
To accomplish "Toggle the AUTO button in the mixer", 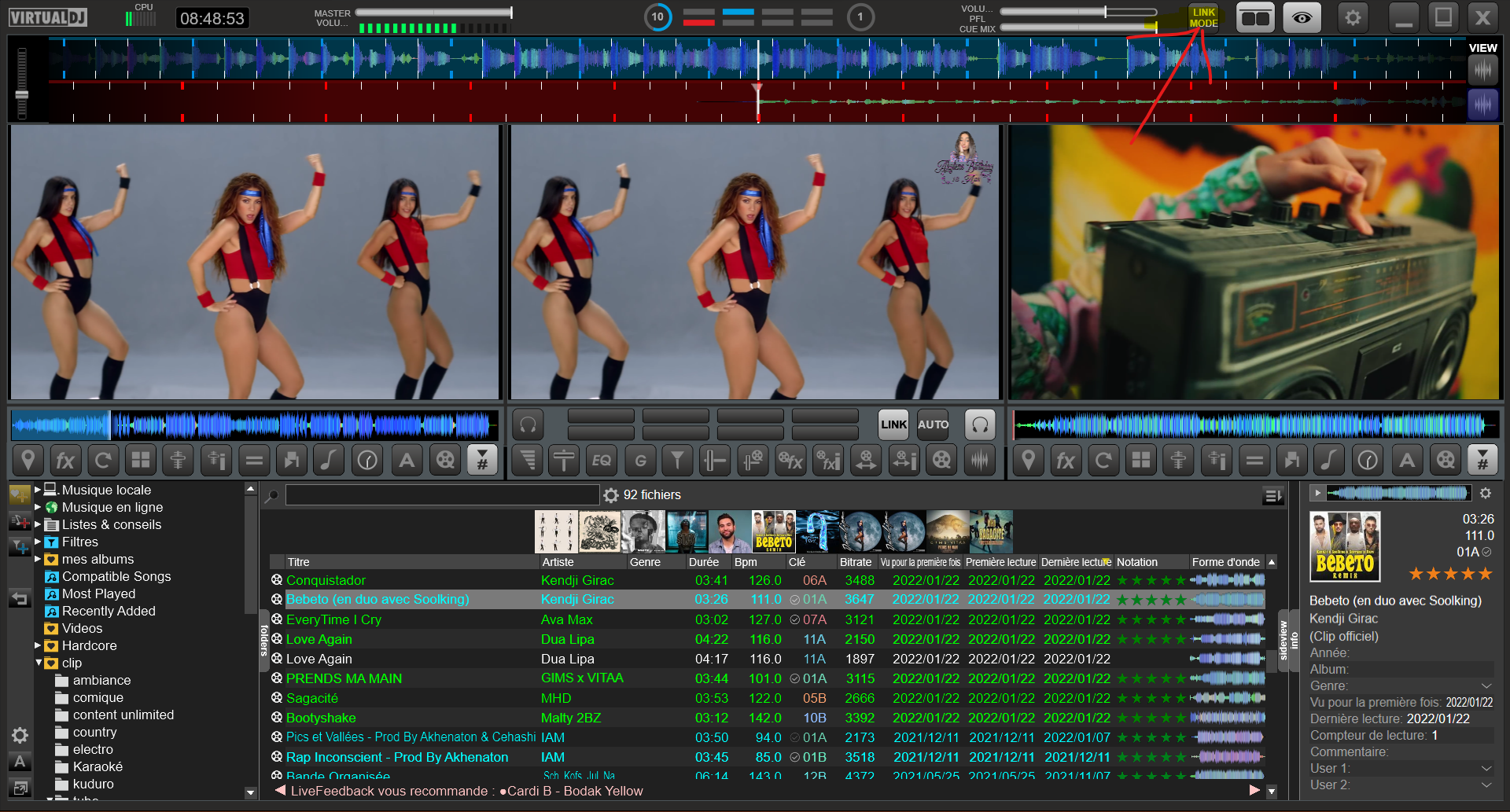I will [933, 425].
